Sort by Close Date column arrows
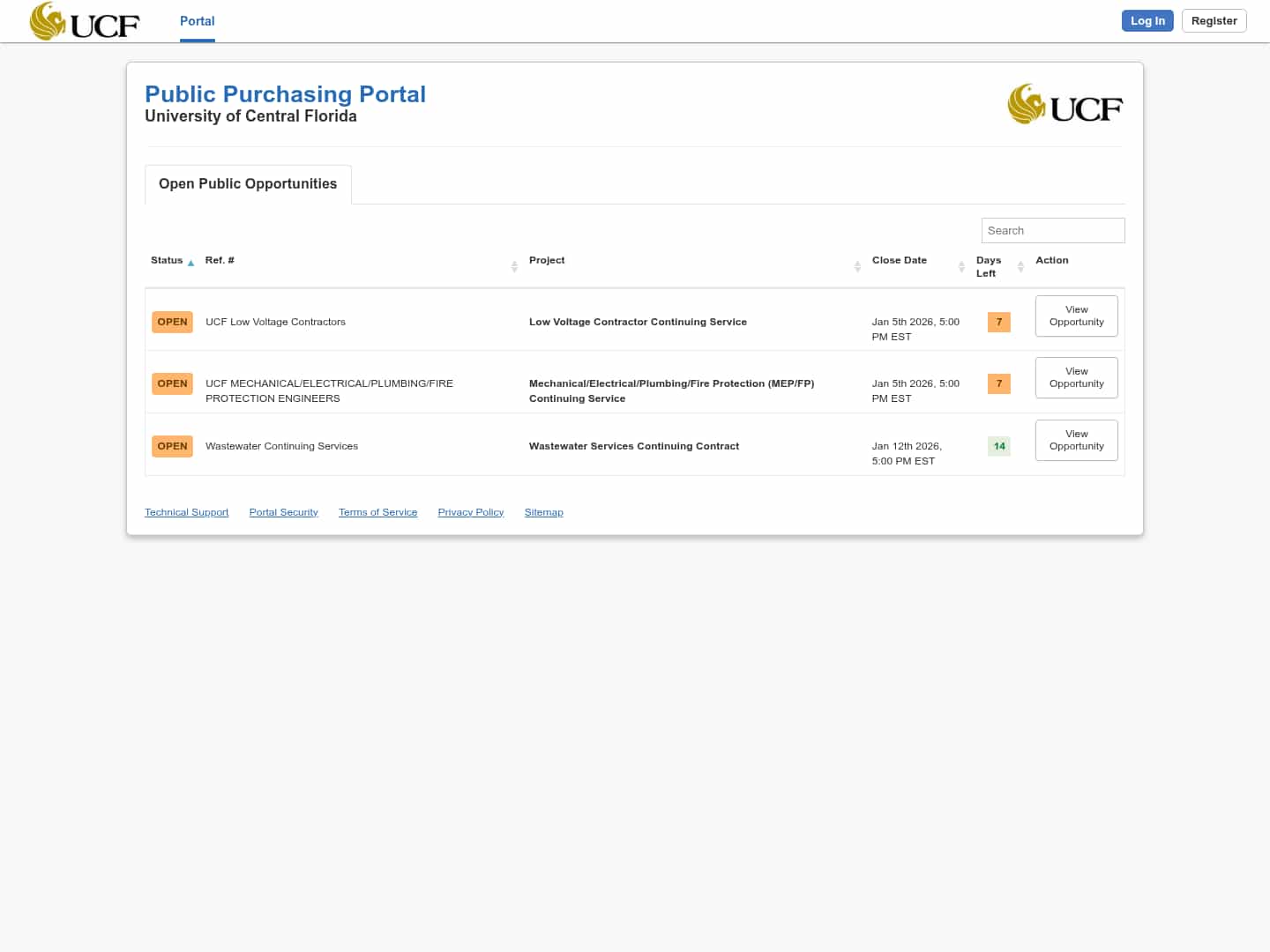Image resolution: width=1270 pixels, height=952 pixels. tap(961, 266)
